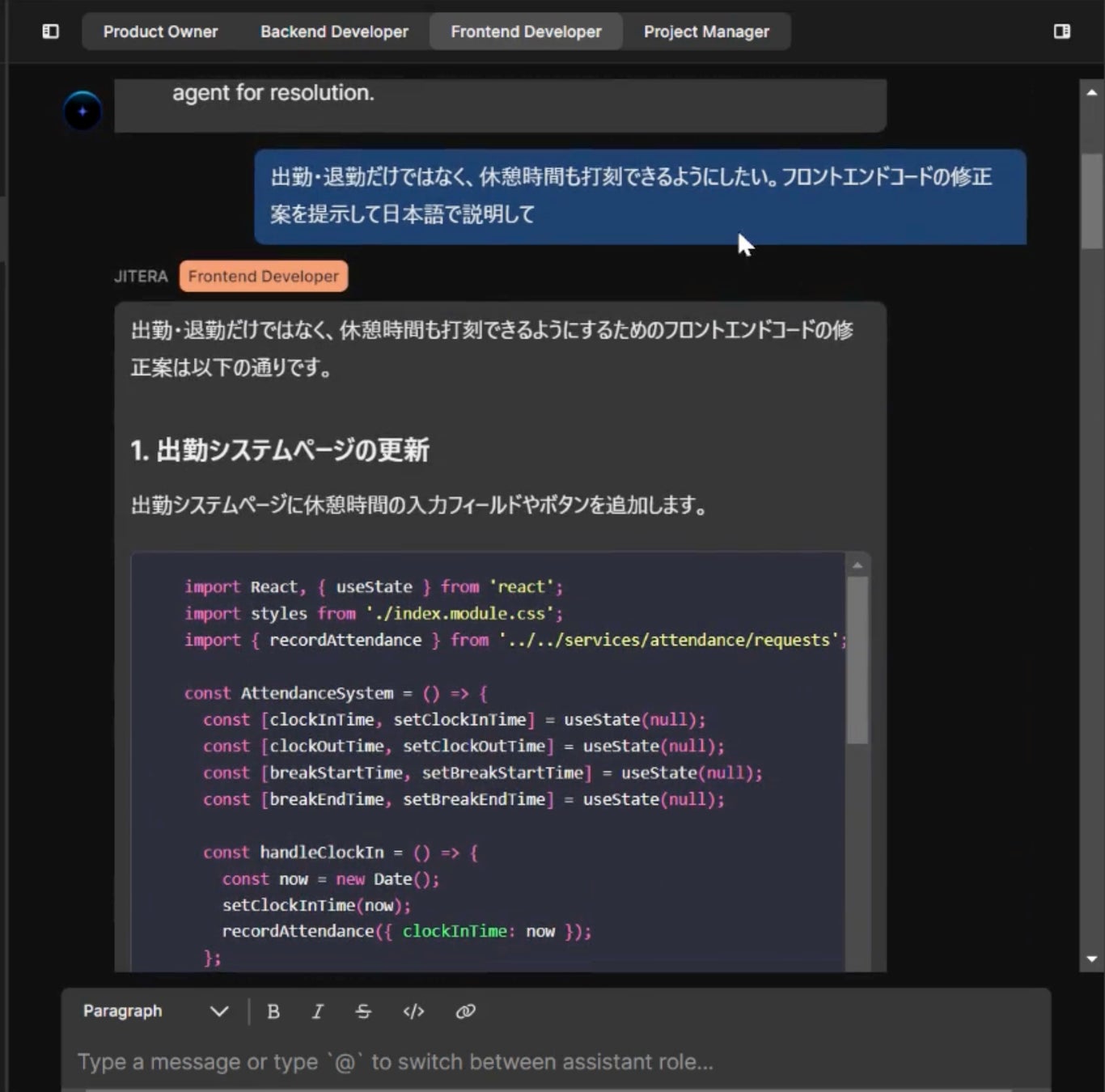Click the chat scrollbar up arrow
This screenshot has height=1092, width=1105.
1091,92
